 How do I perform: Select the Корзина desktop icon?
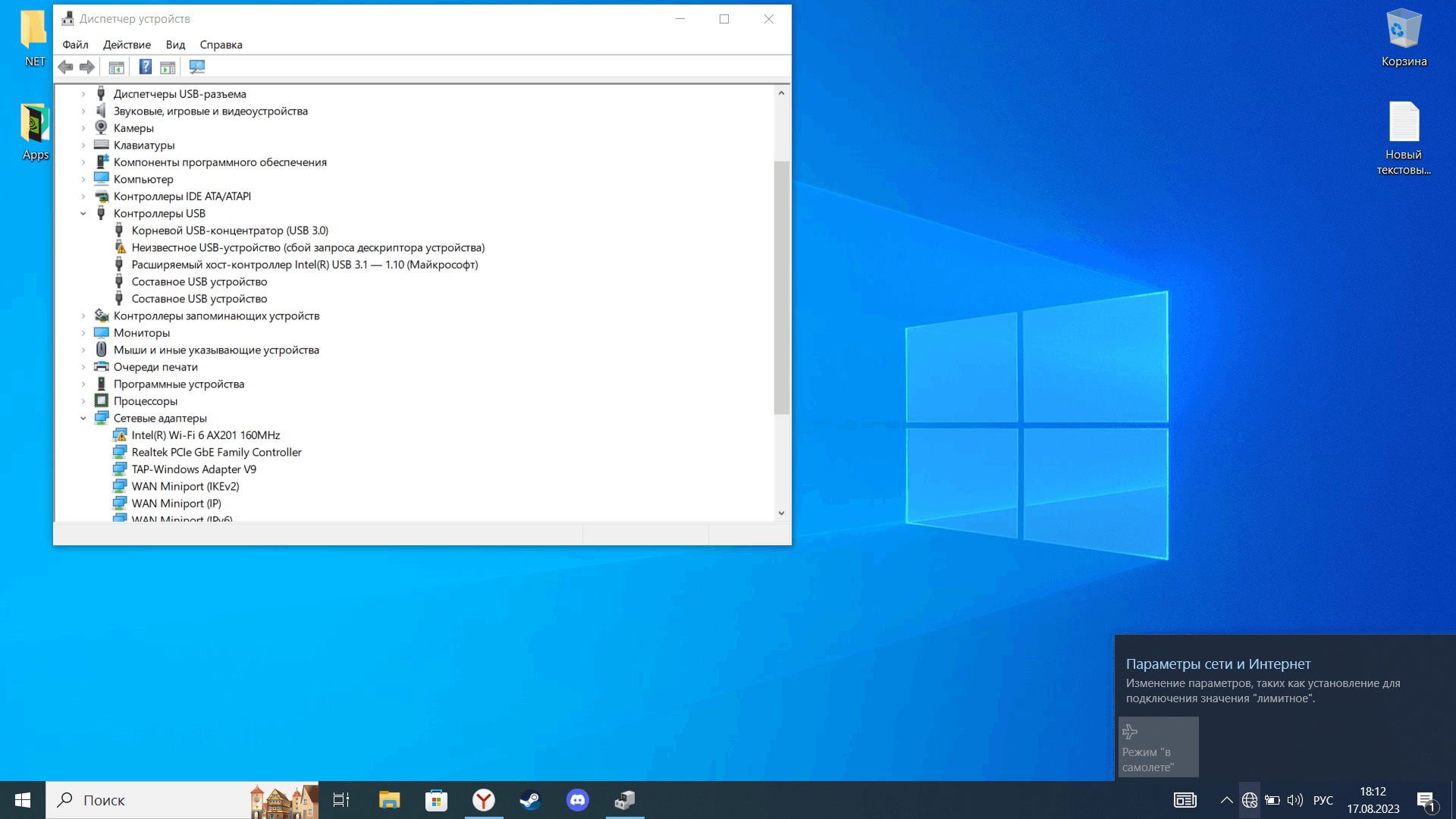click(1404, 38)
